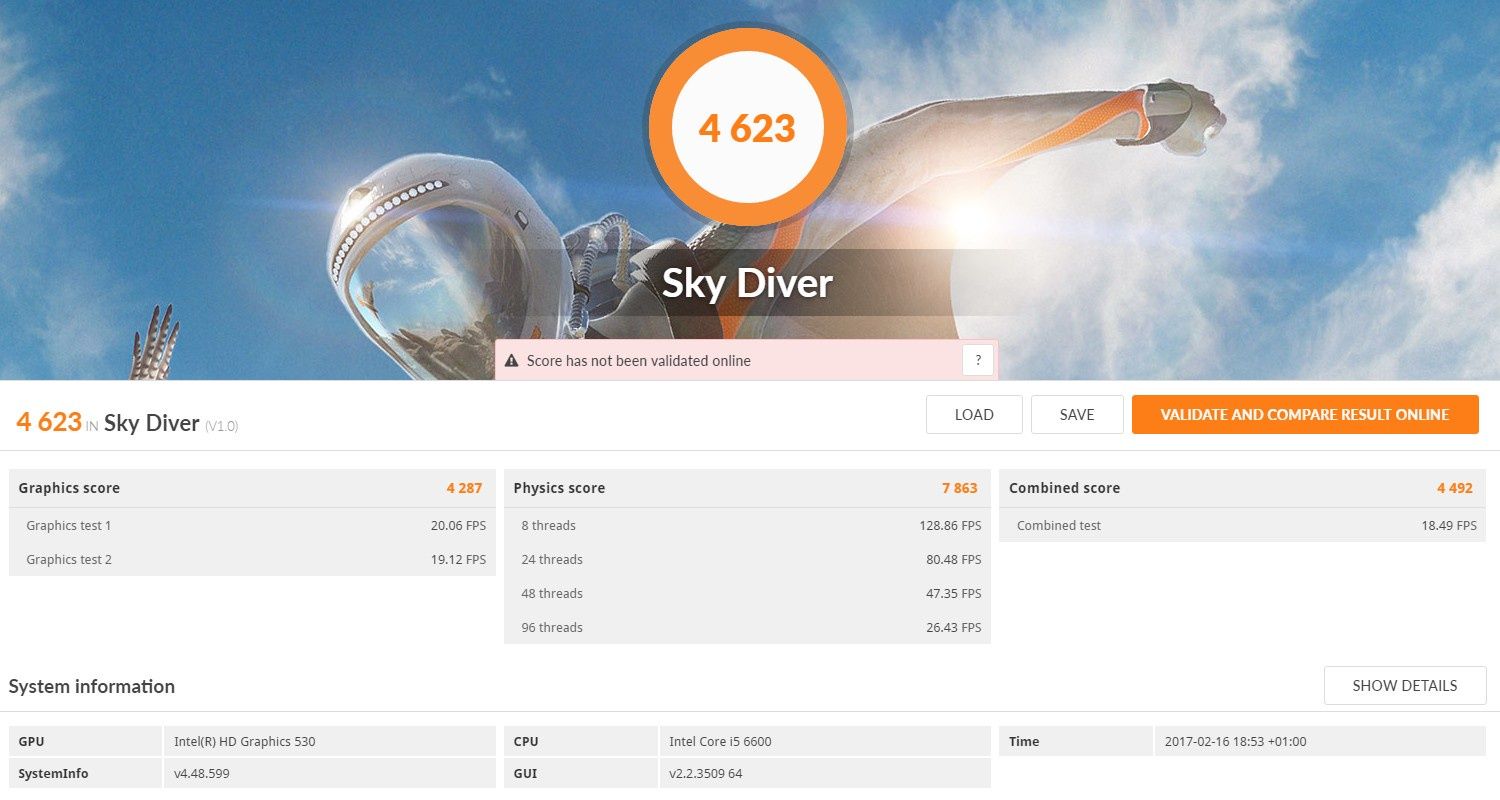Click the SystemInfo label cell
Screen dimensions: 1500x800
click(x=85, y=773)
